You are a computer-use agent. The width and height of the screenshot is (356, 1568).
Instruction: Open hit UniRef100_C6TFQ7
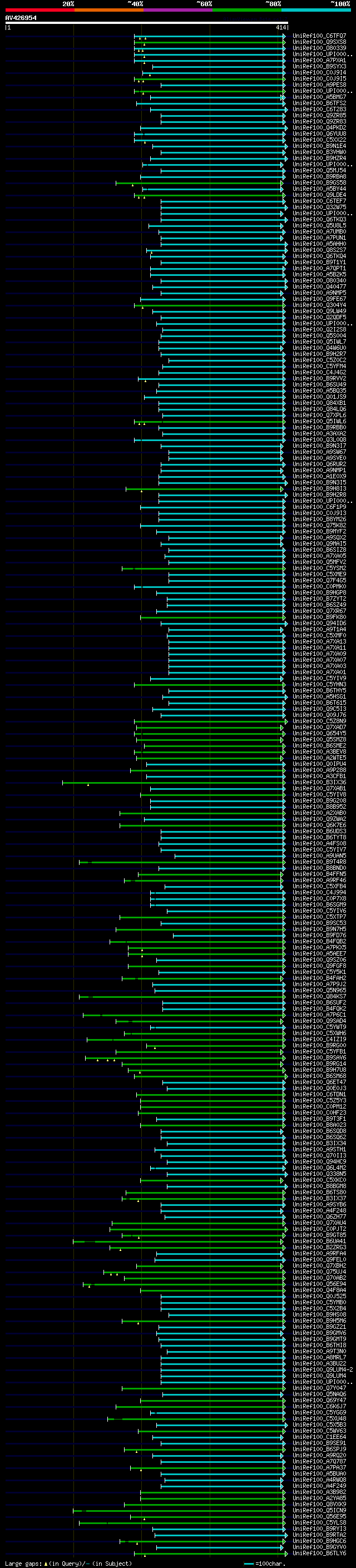point(319,36)
